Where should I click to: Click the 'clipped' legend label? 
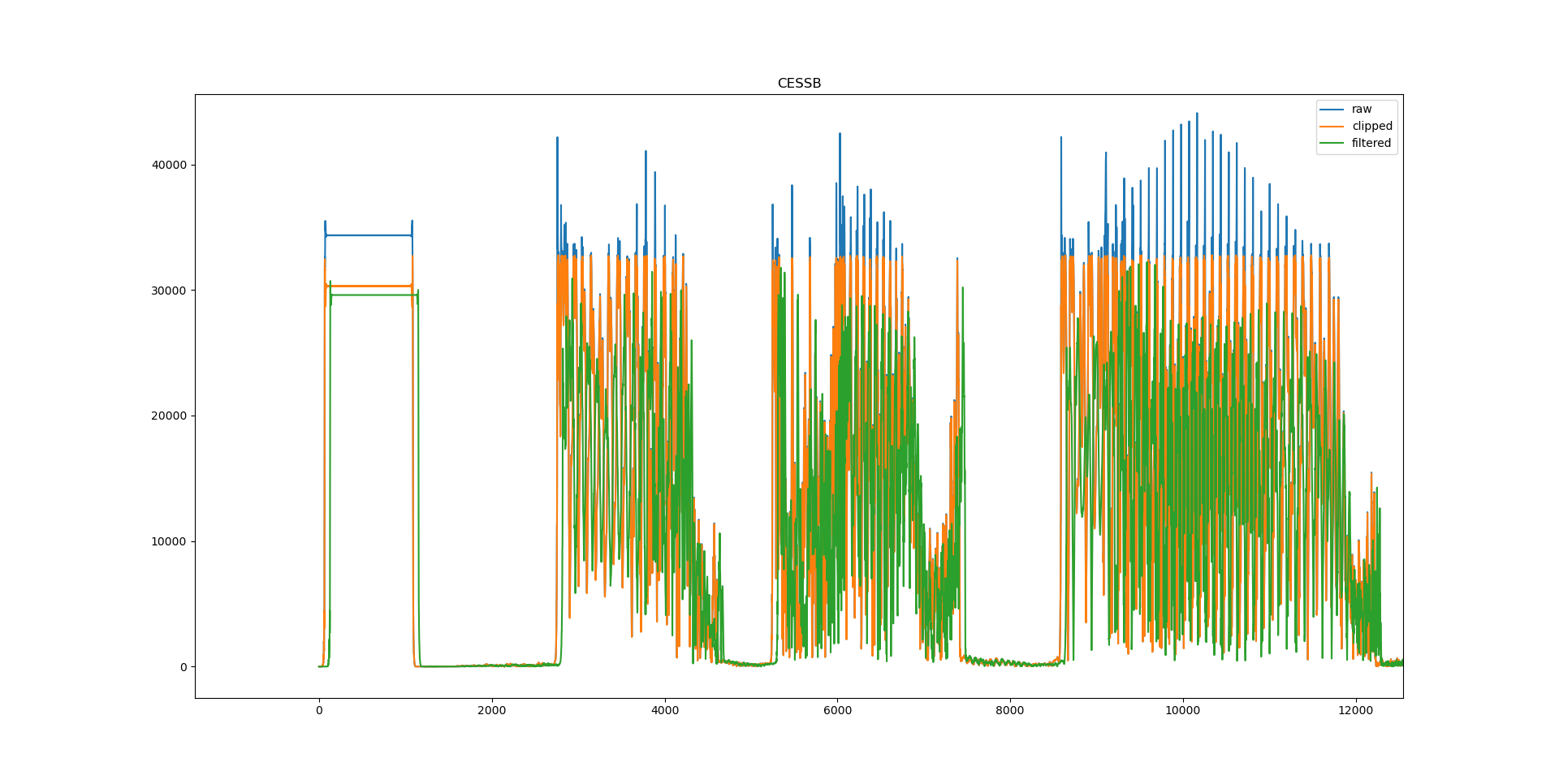coord(1372,126)
